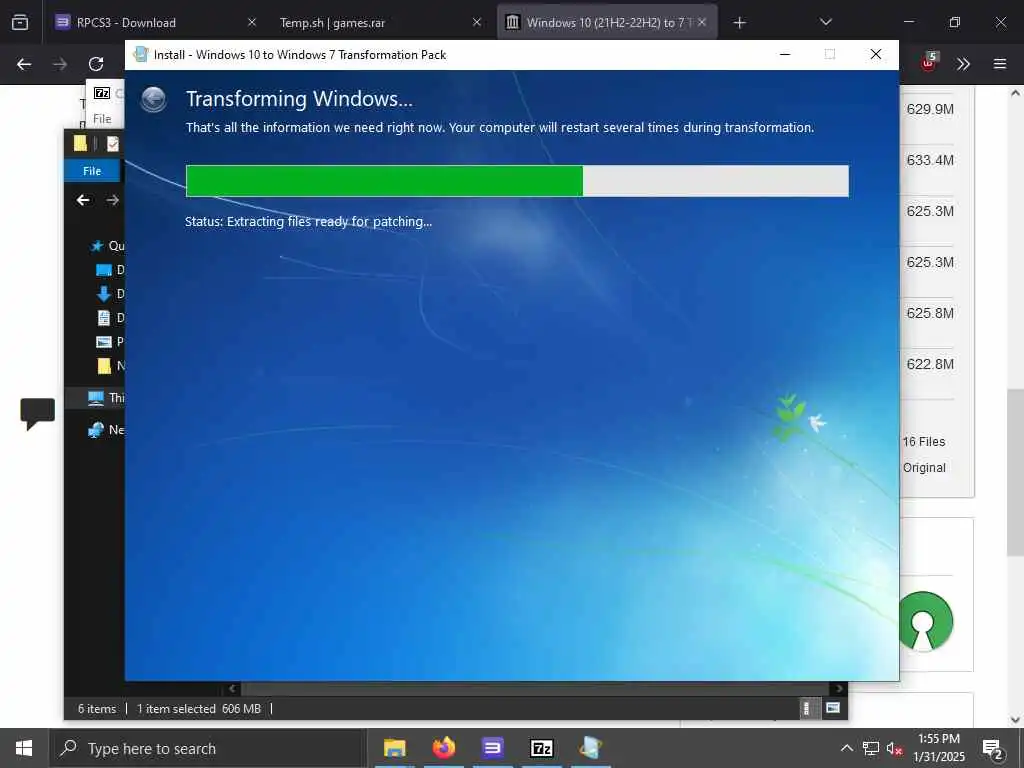Show hidden system tray icons
This screenshot has height=768, width=1024.
[846, 748]
